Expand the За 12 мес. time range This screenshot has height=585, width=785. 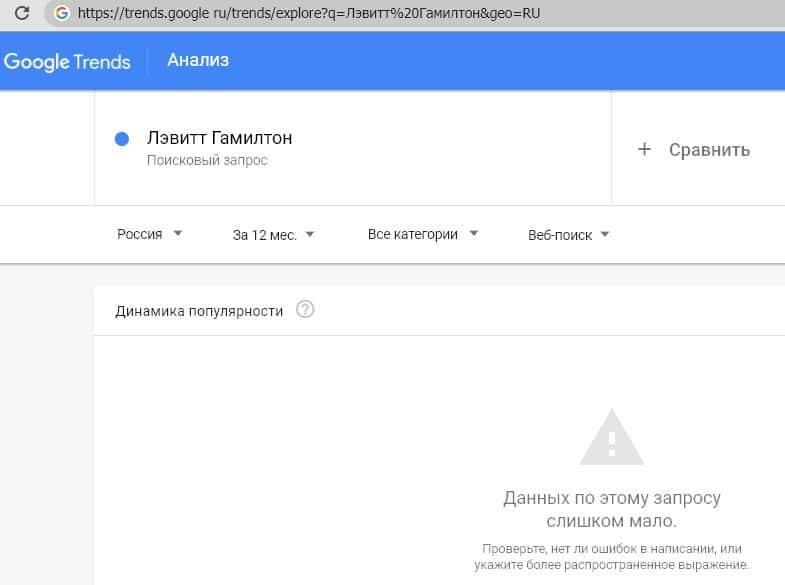tap(273, 235)
